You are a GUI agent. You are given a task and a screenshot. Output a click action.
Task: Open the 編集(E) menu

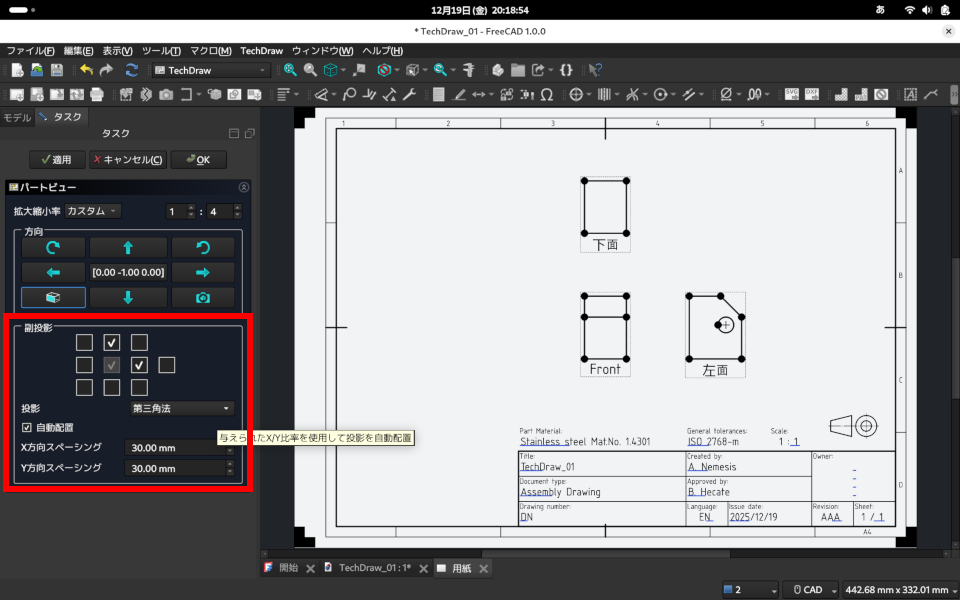(78, 51)
